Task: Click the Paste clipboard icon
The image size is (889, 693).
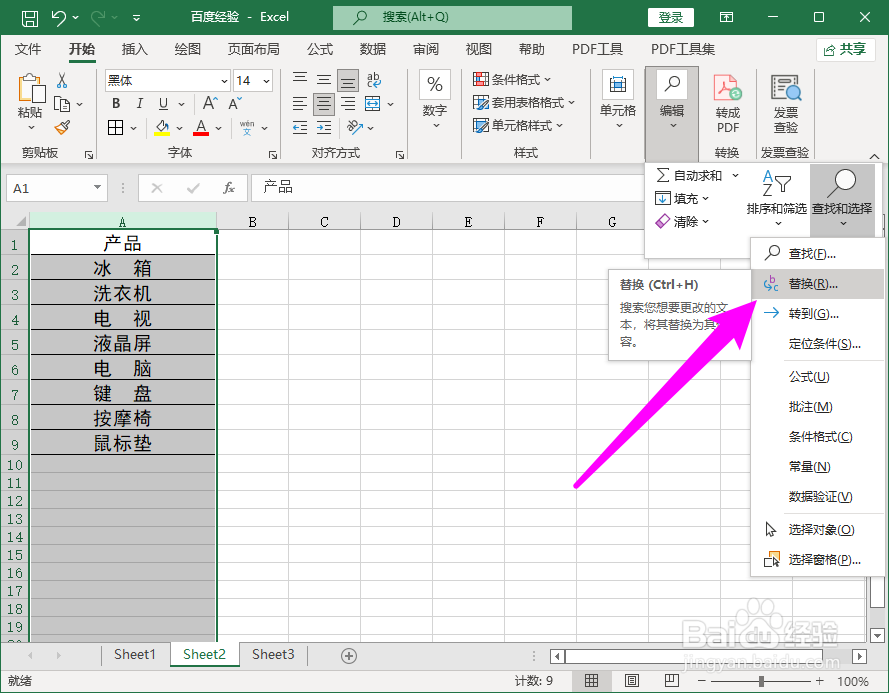Action: click(31, 89)
